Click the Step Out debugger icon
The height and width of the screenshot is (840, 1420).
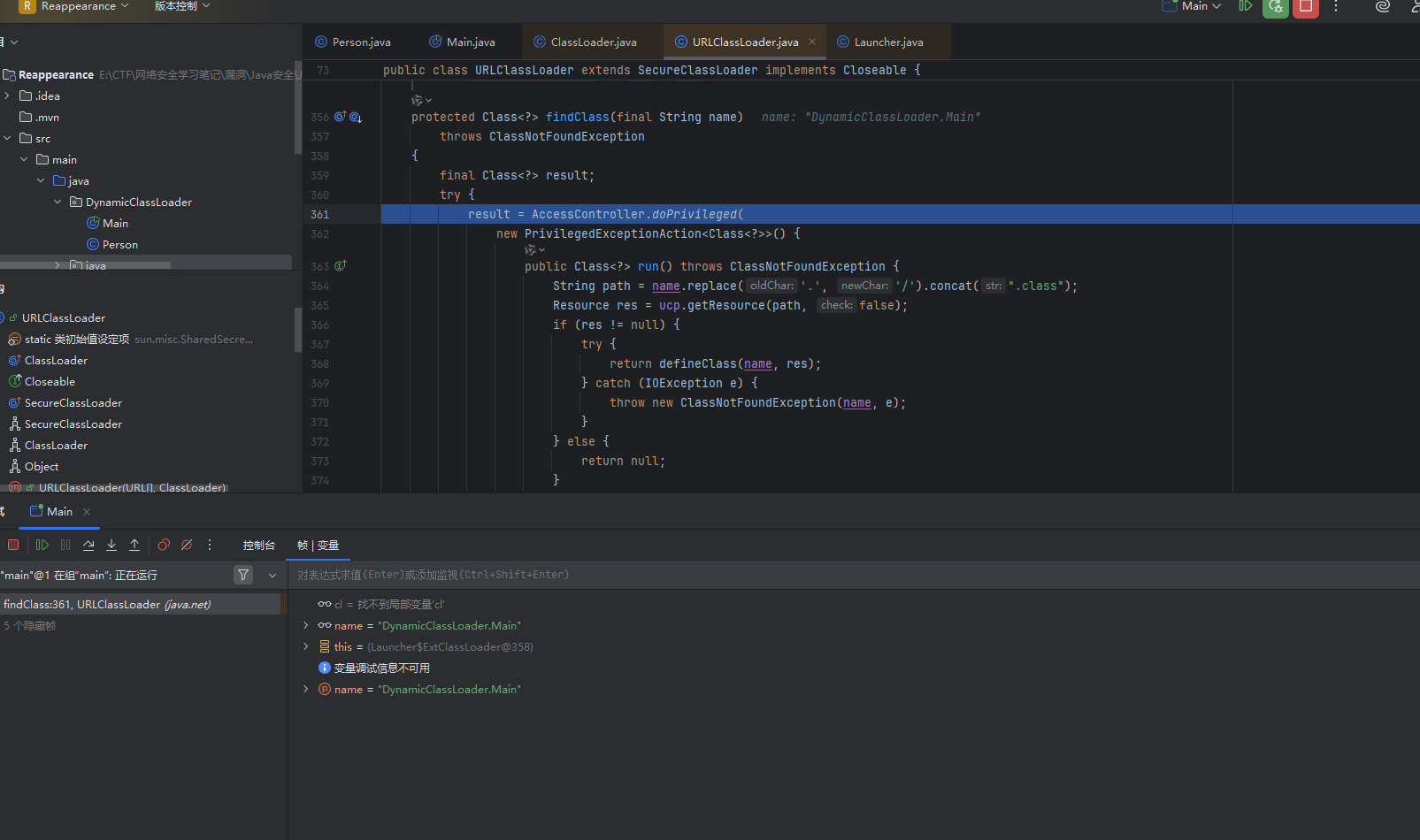(x=134, y=546)
